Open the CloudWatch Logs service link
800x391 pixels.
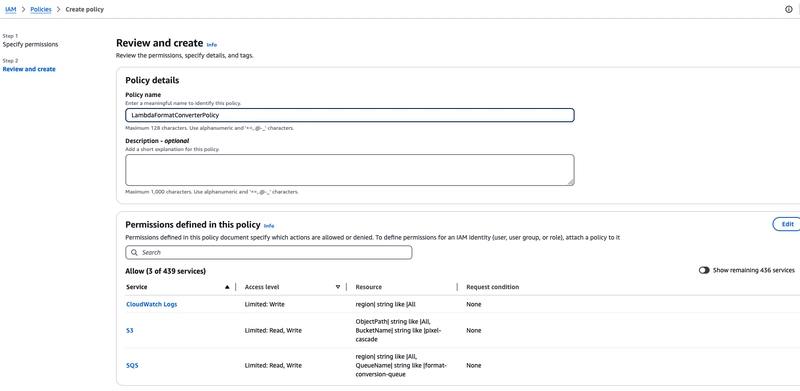pyautogui.click(x=152, y=304)
